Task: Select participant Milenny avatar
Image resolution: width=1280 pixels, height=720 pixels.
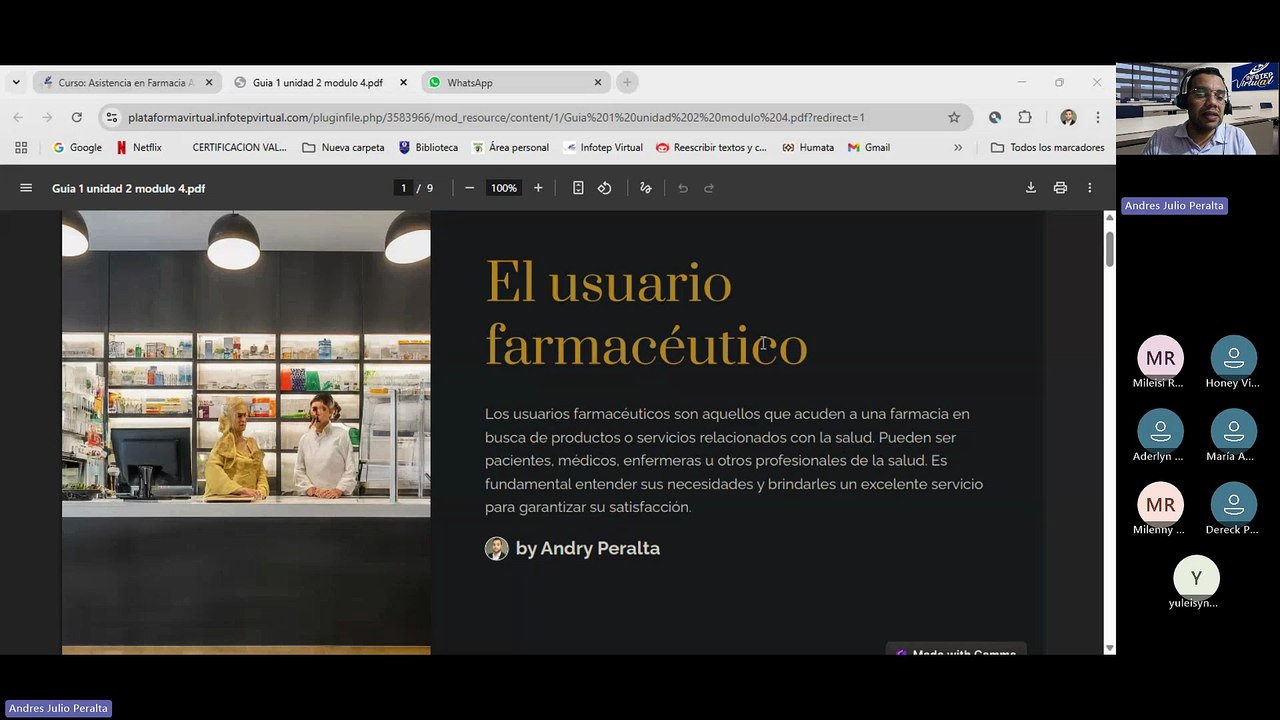Action: [1160, 505]
